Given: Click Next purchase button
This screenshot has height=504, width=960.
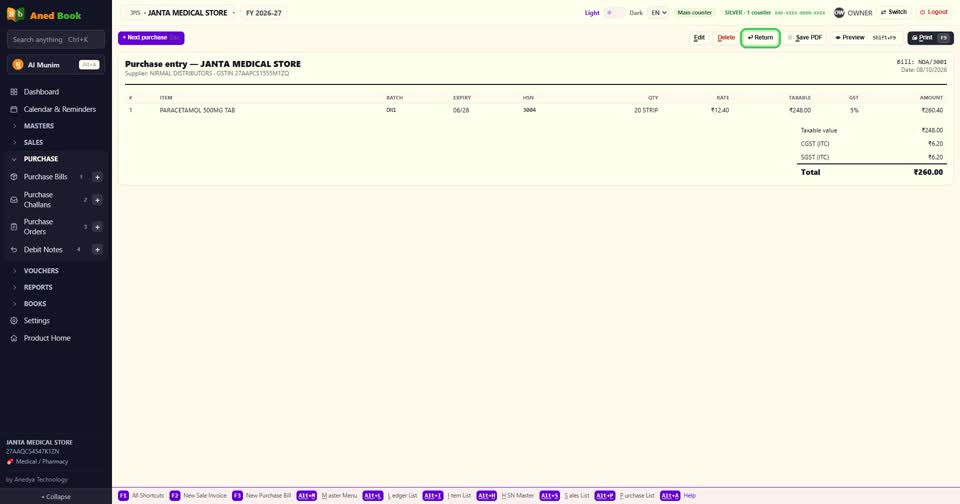Looking at the screenshot, I should 151,38.
